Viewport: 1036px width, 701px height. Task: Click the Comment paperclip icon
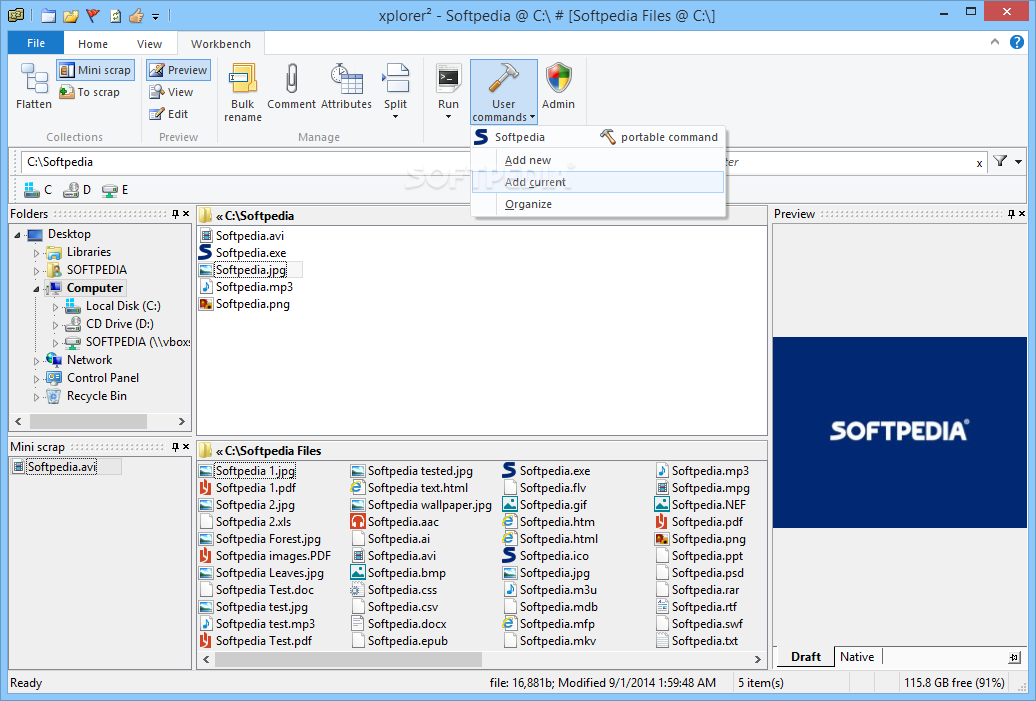coord(291,78)
